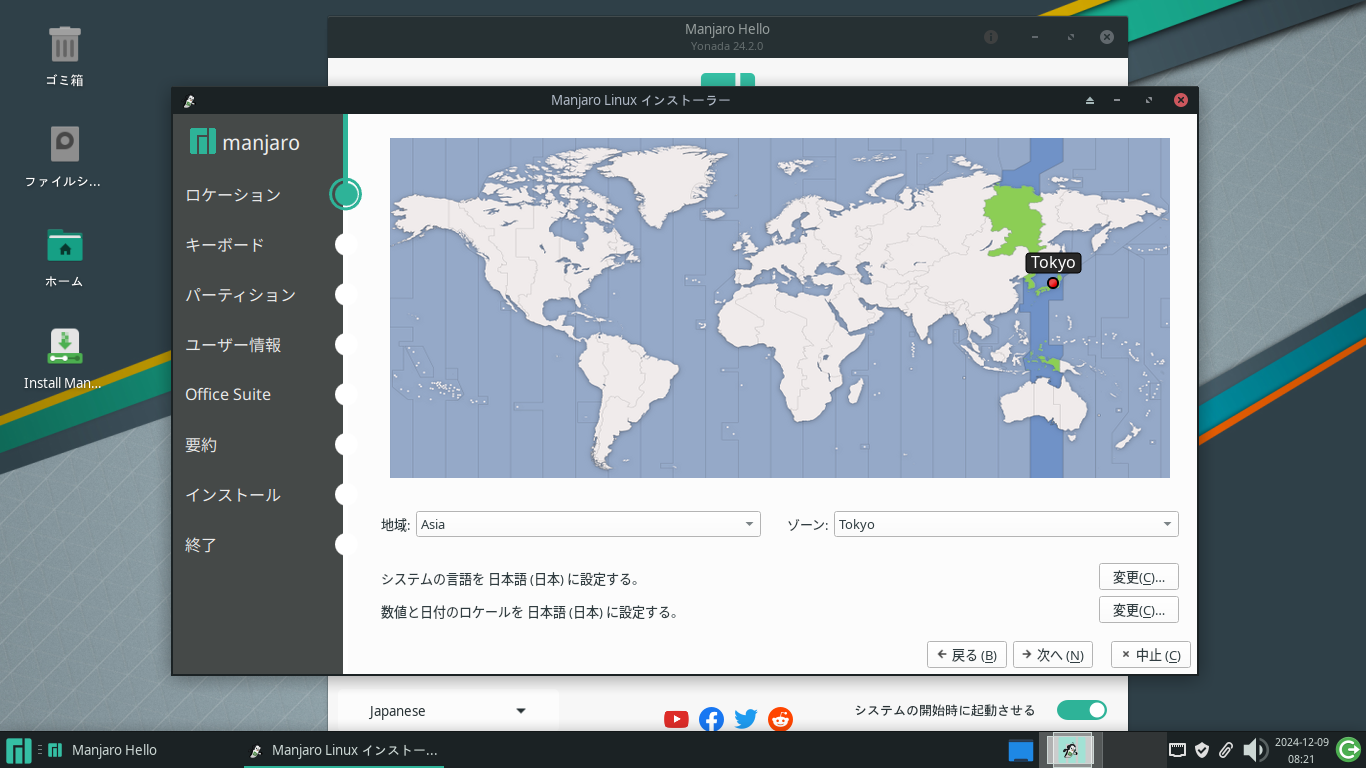Open the ゾーン zone dropdown showing Tokyo
The image size is (1366, 768).
[1006, 524]
